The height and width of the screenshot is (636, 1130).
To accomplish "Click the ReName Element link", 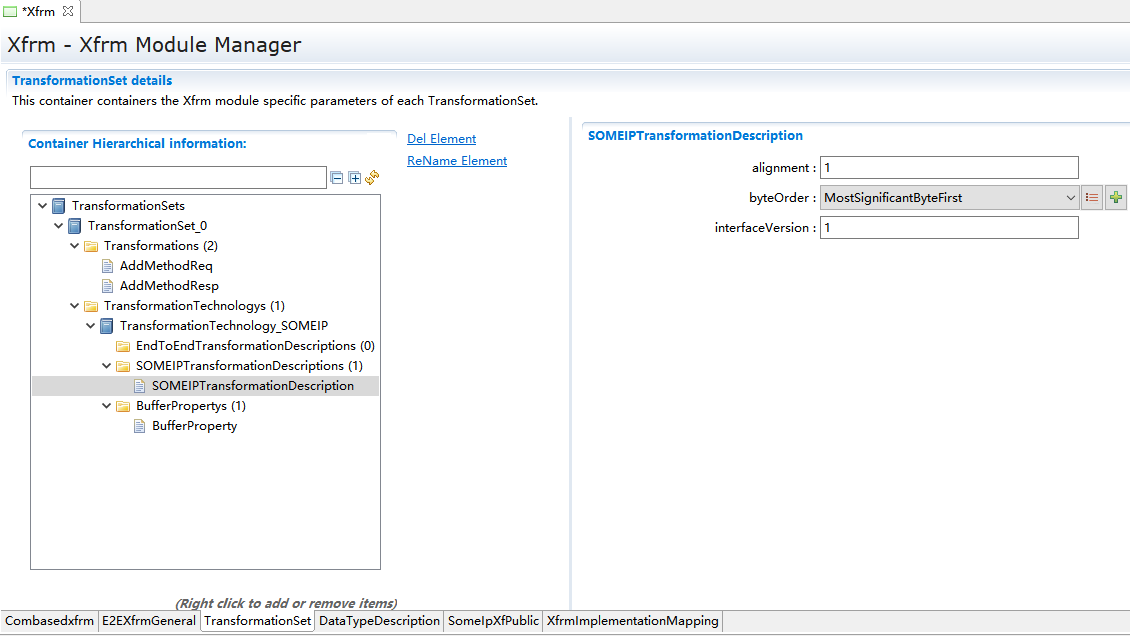I will [x=457, y=161].
